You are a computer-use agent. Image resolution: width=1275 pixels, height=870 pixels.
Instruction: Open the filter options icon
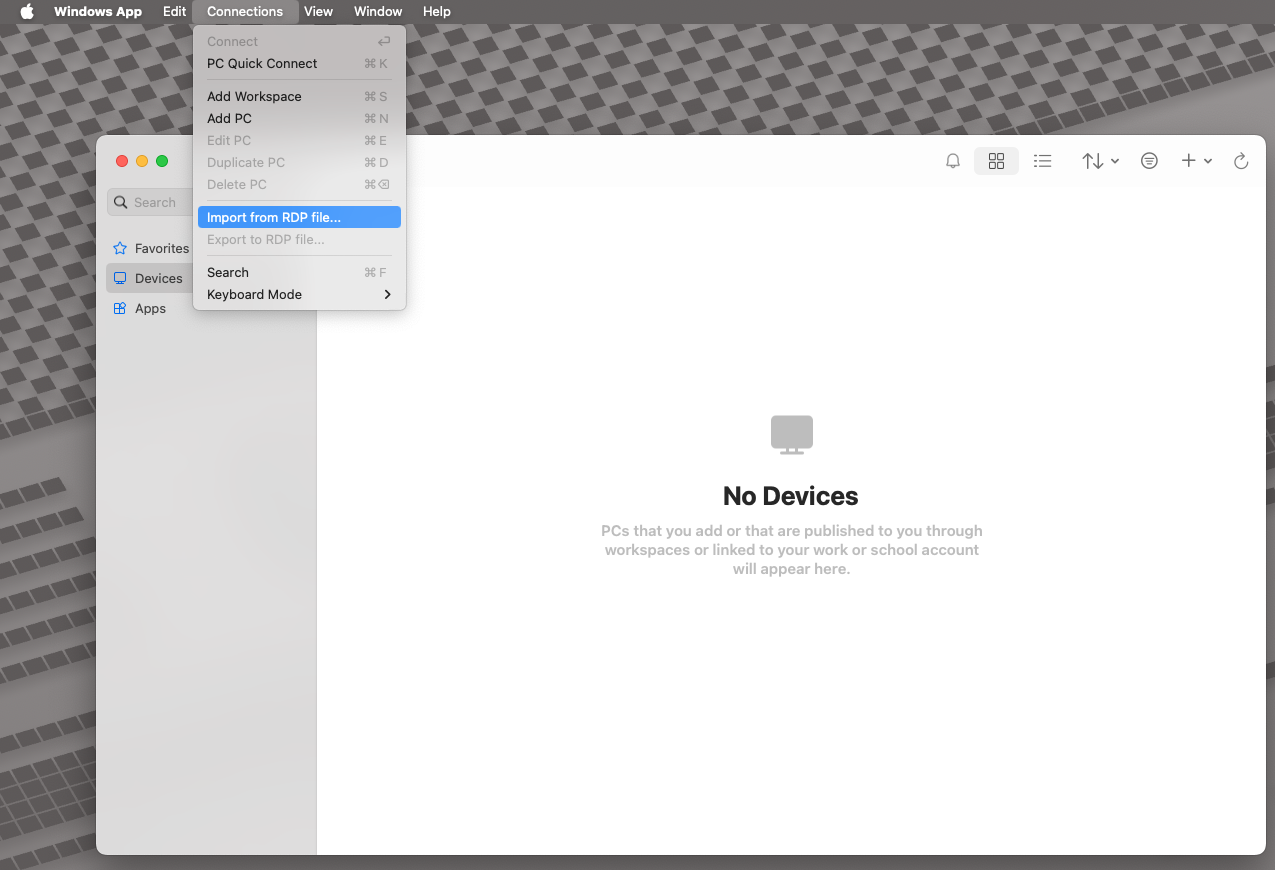click(1149, 161)
